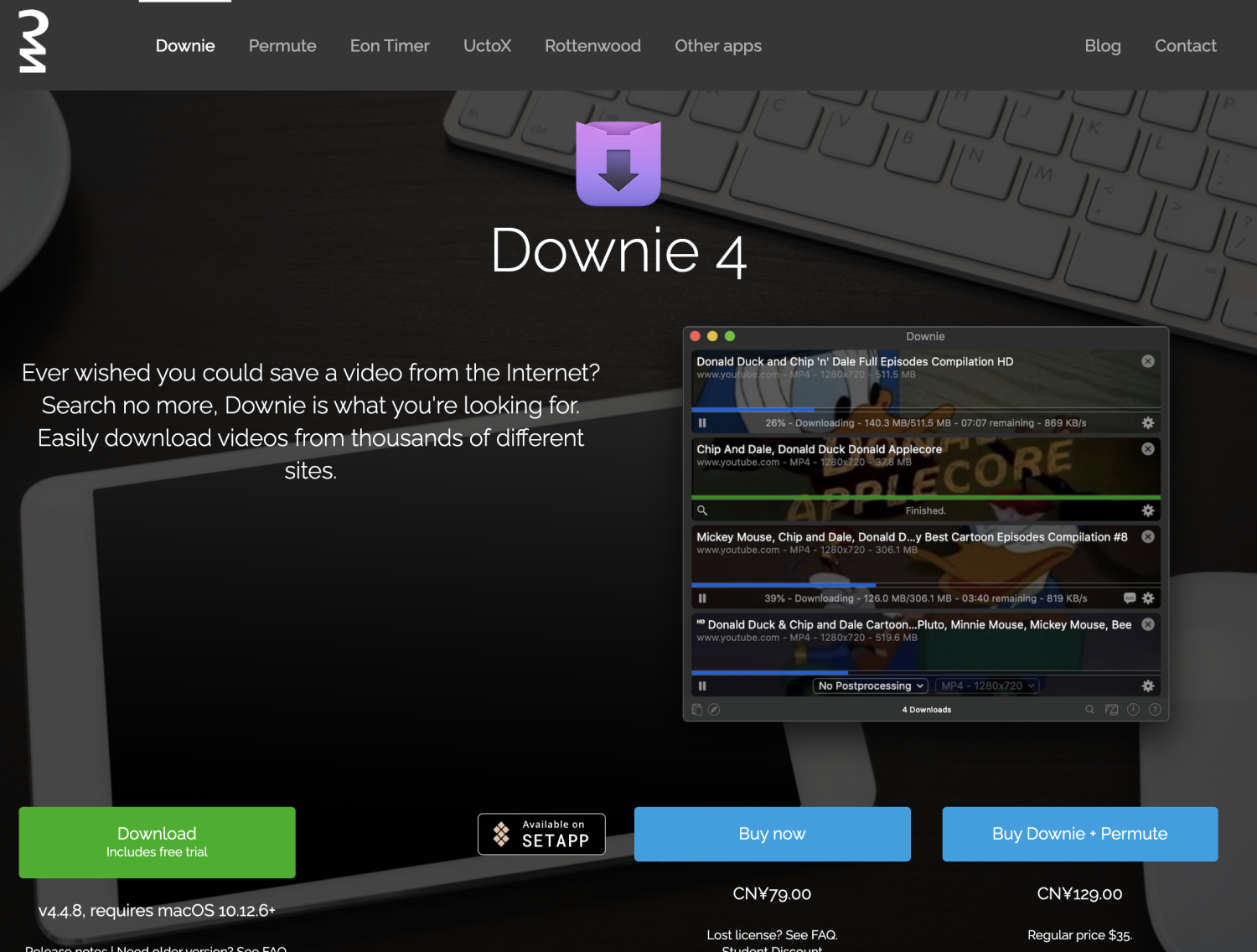This screenshot has width=1257, height=952.
Task: Pause the download with No Postprocessing option
Action: point(702,686)
